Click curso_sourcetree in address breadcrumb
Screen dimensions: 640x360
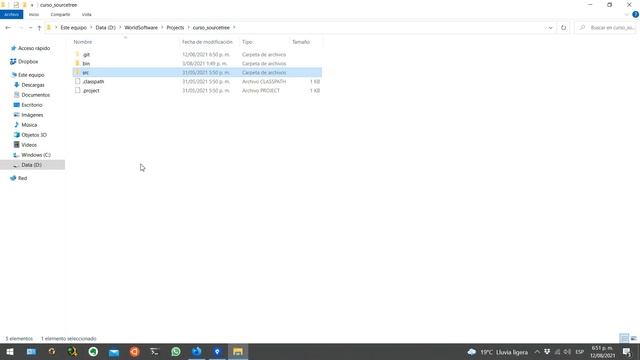211,28
